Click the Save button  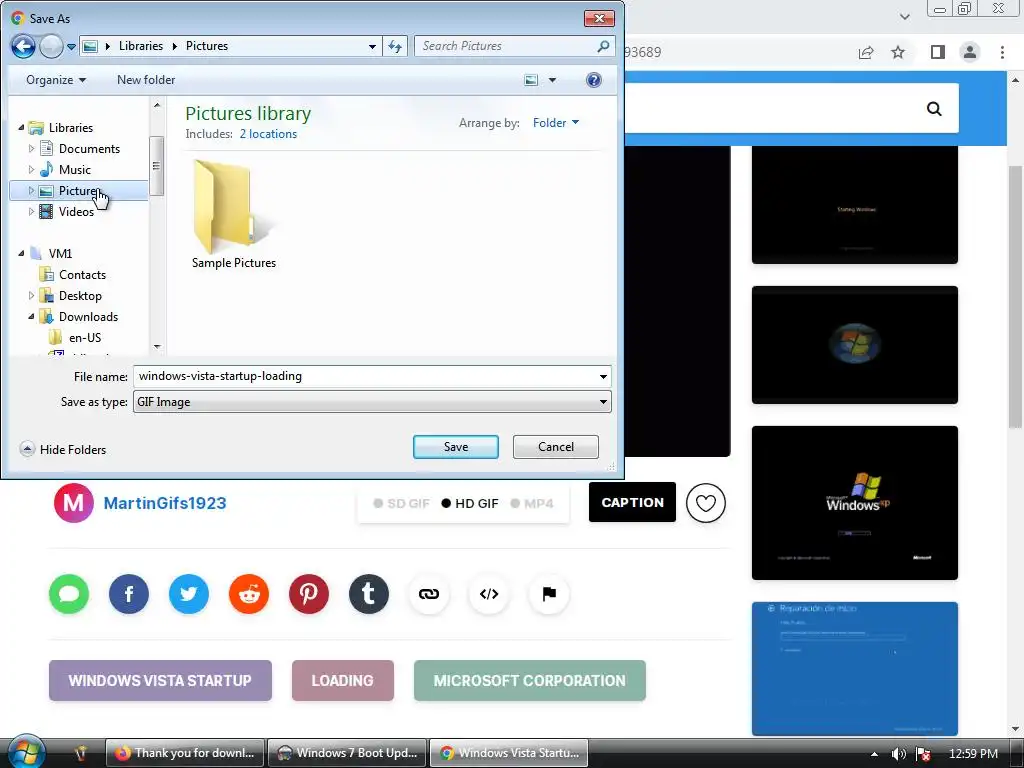coord(456,447)
